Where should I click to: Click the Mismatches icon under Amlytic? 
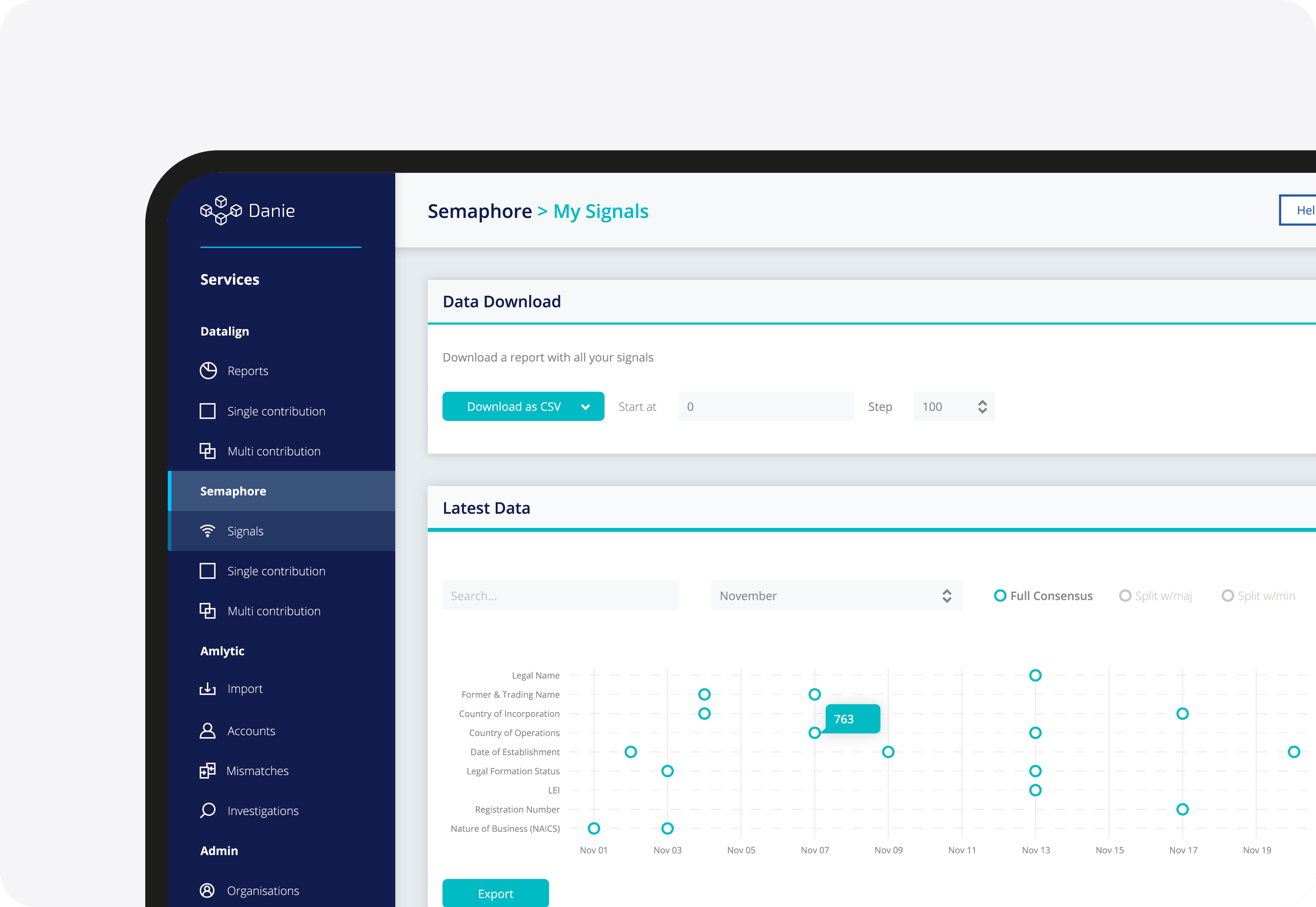[208, 770]
